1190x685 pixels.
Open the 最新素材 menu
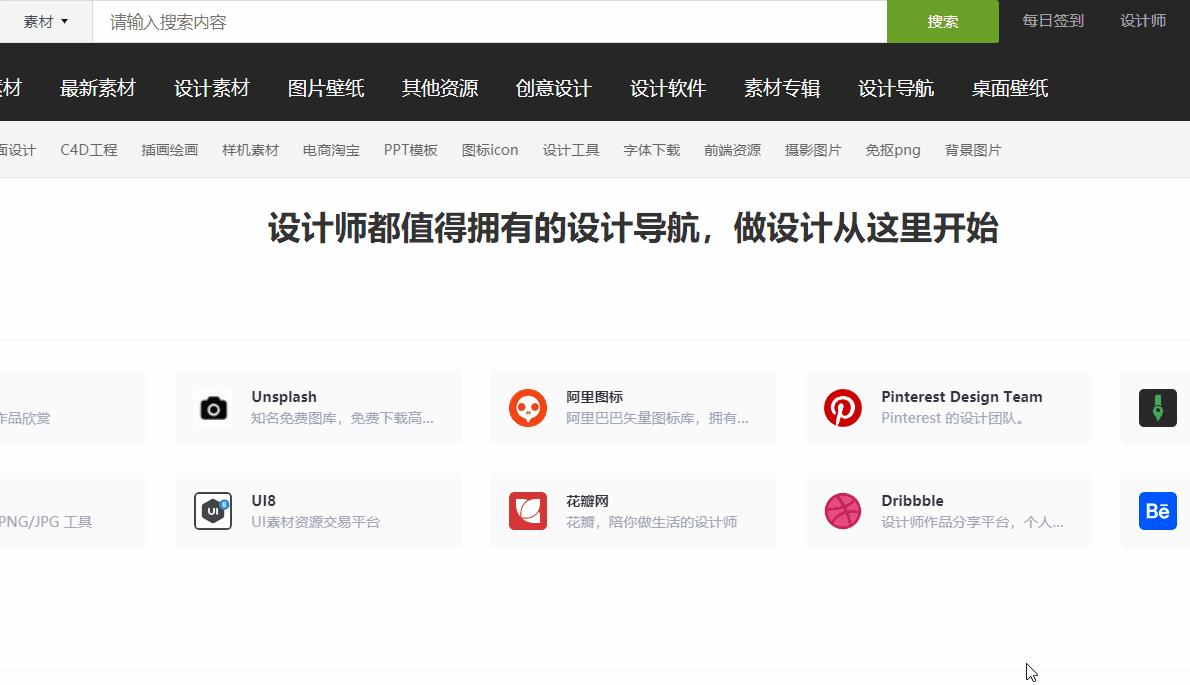98,88
